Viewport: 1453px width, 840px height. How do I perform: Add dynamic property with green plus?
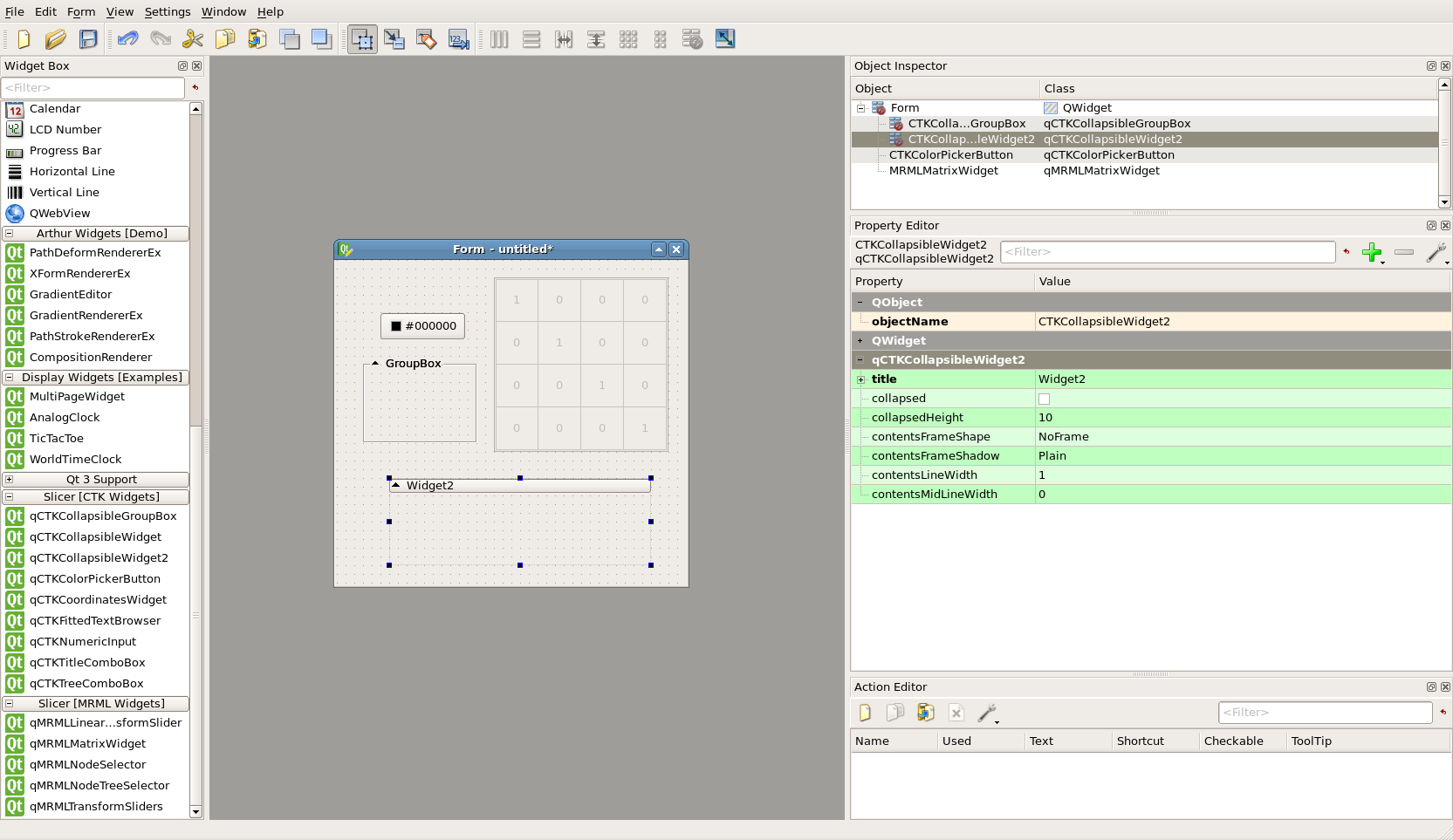point(1372,253)
